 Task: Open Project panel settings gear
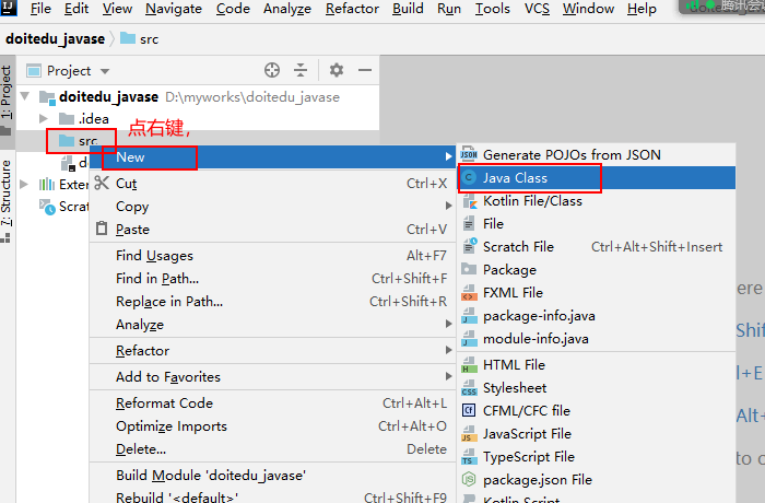[336, 71]
